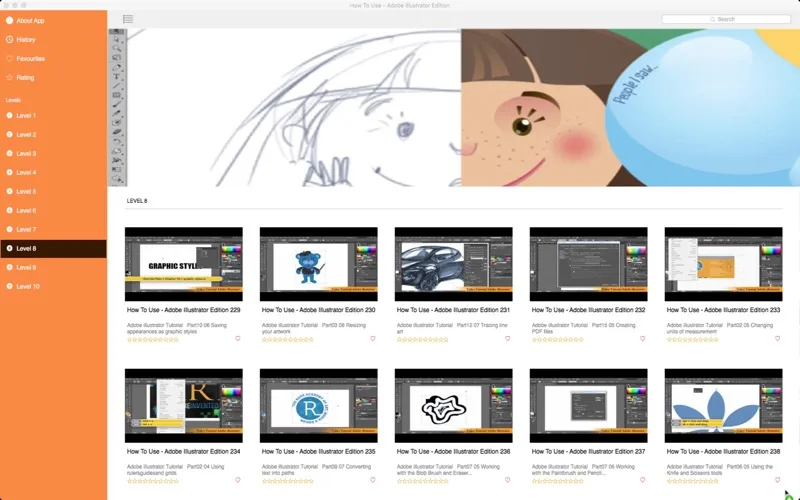The height and width of the screenshot is (500, 800).
Task: Favourite Edition 235 with its heart icon
Action: [x=372, y=480]
